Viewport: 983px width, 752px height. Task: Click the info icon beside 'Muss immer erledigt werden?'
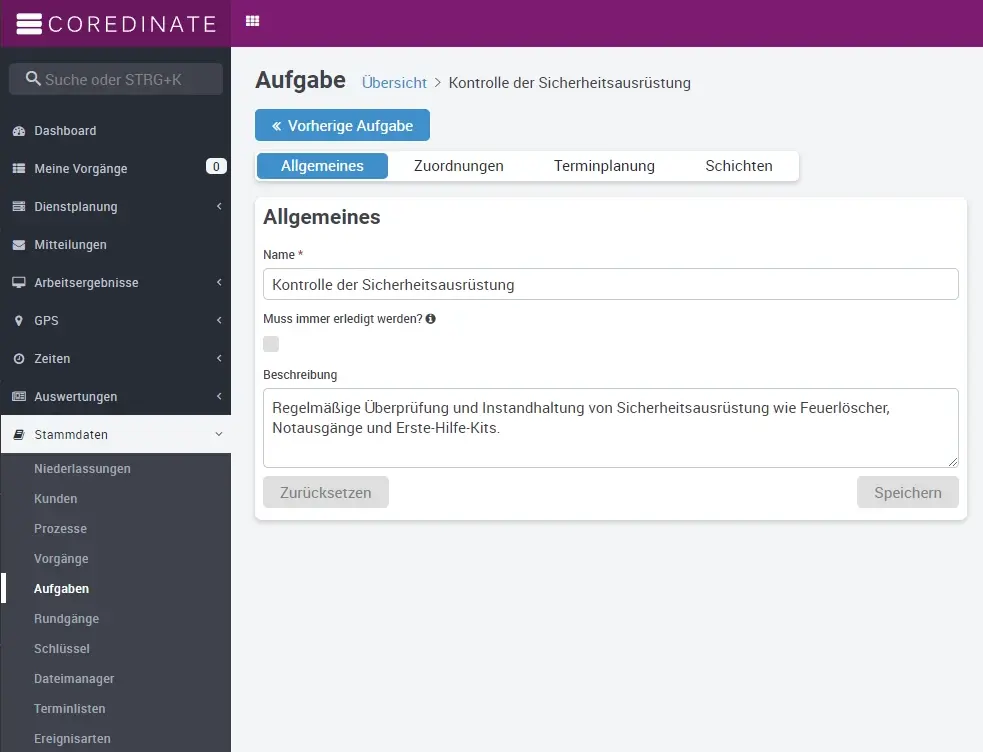[430, 319]
